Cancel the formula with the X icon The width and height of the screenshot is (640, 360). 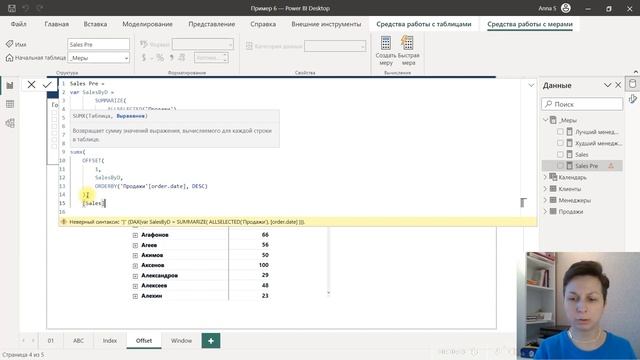click(31, 84)
